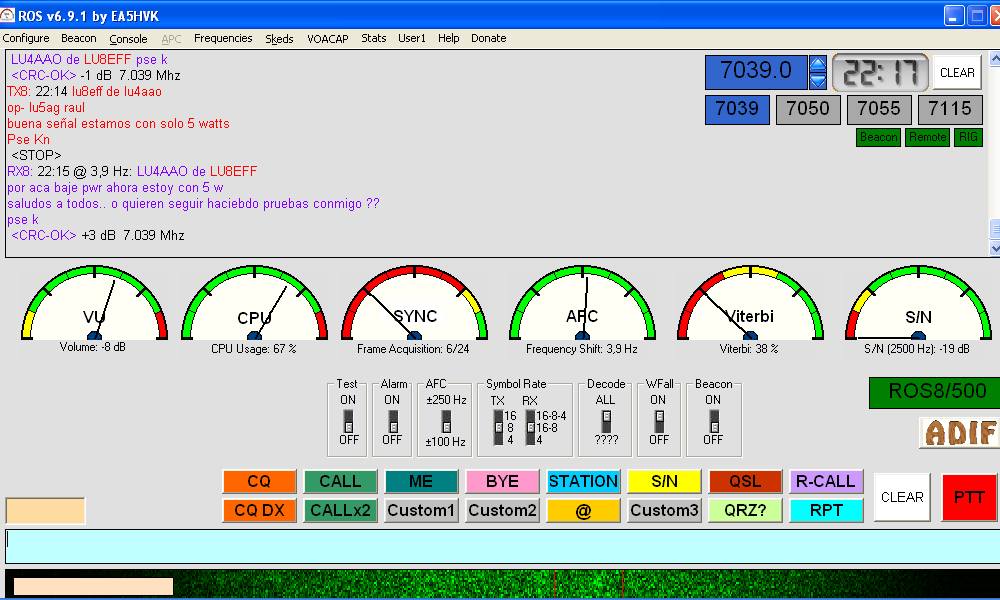This screenshot has width=1000, height=600.
Task: Click the ROS app icon in title bar
Action: pyautogui.click(x=7, y=14)
